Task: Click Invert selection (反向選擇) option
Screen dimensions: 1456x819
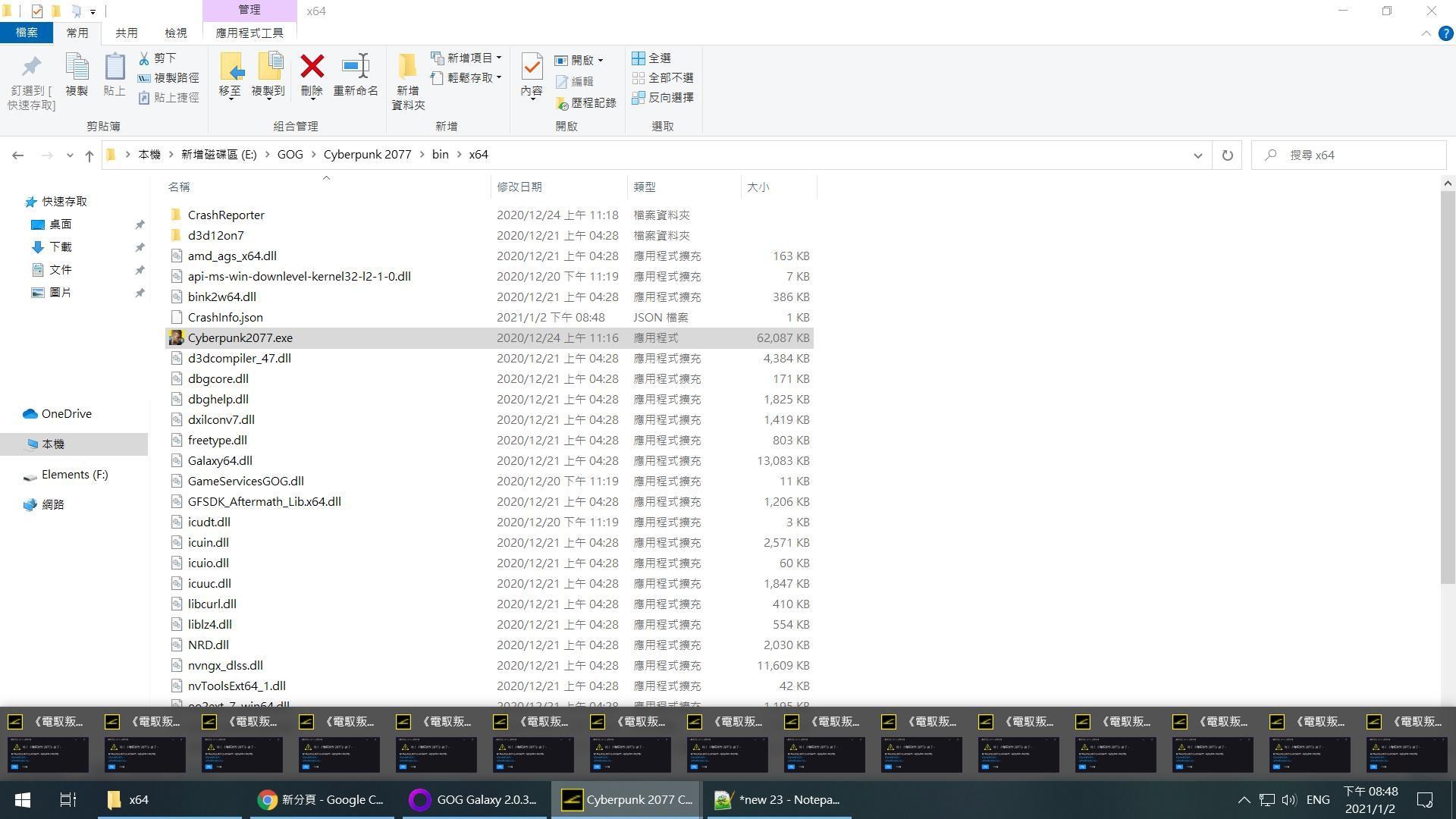Action: click(x=663, y=98)
